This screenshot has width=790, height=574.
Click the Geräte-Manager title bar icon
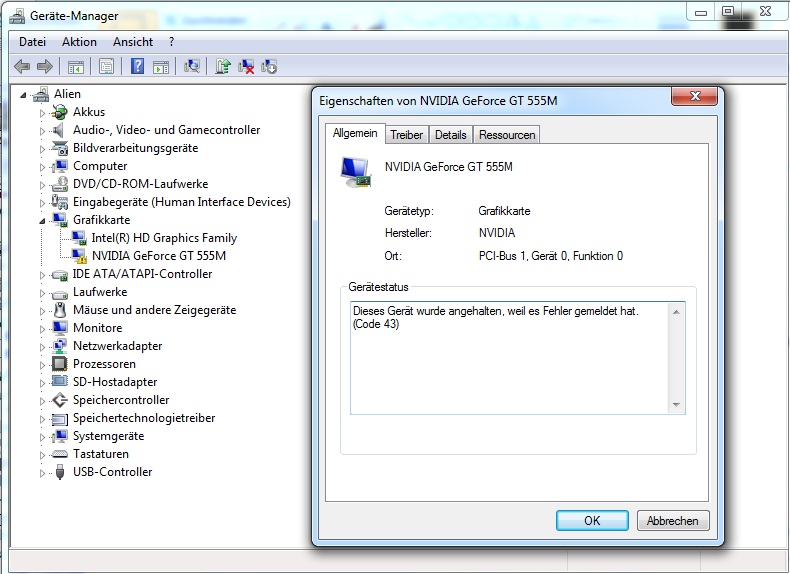tap(17, 16)
